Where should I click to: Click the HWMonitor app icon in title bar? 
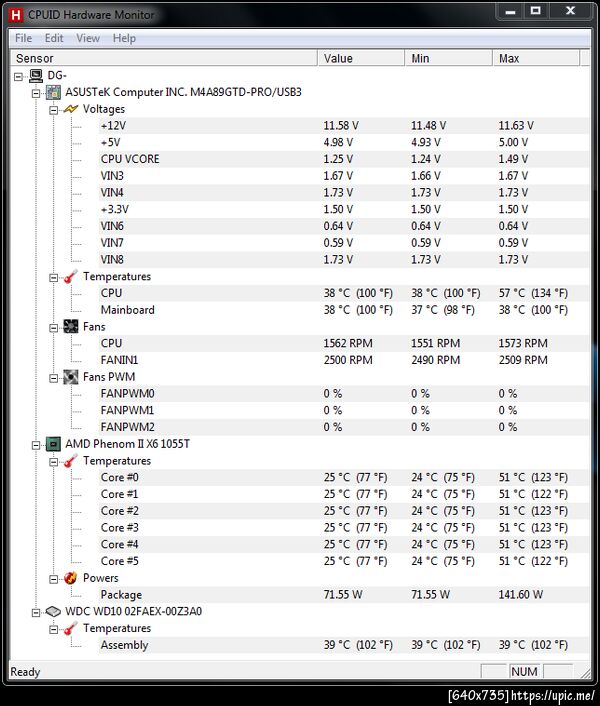[x=15, y=15]
